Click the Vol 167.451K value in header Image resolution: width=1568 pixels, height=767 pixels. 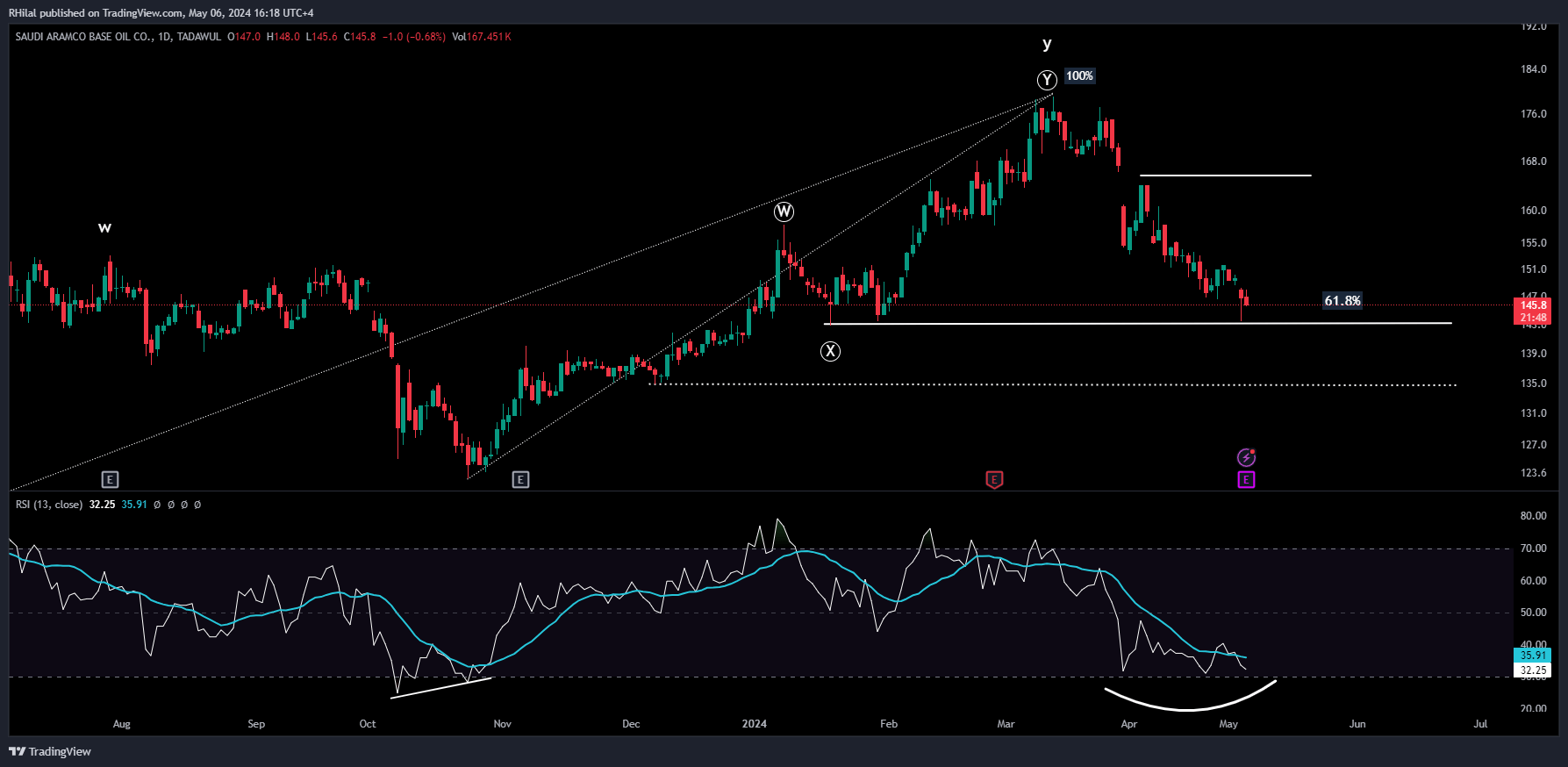[x=481, y=37]
